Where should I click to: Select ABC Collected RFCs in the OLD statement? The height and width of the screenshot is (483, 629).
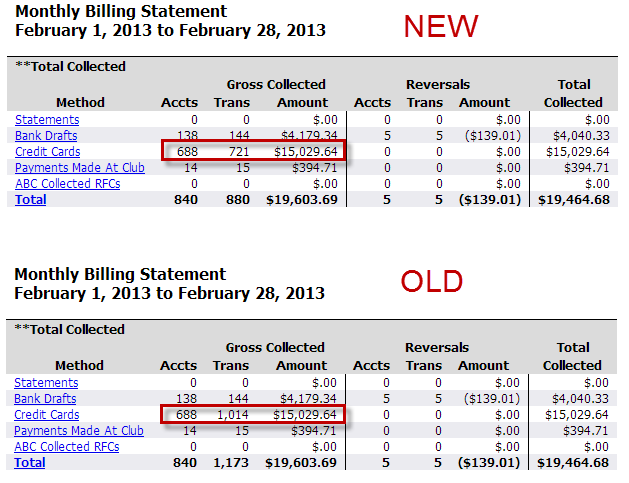(69, 447)
